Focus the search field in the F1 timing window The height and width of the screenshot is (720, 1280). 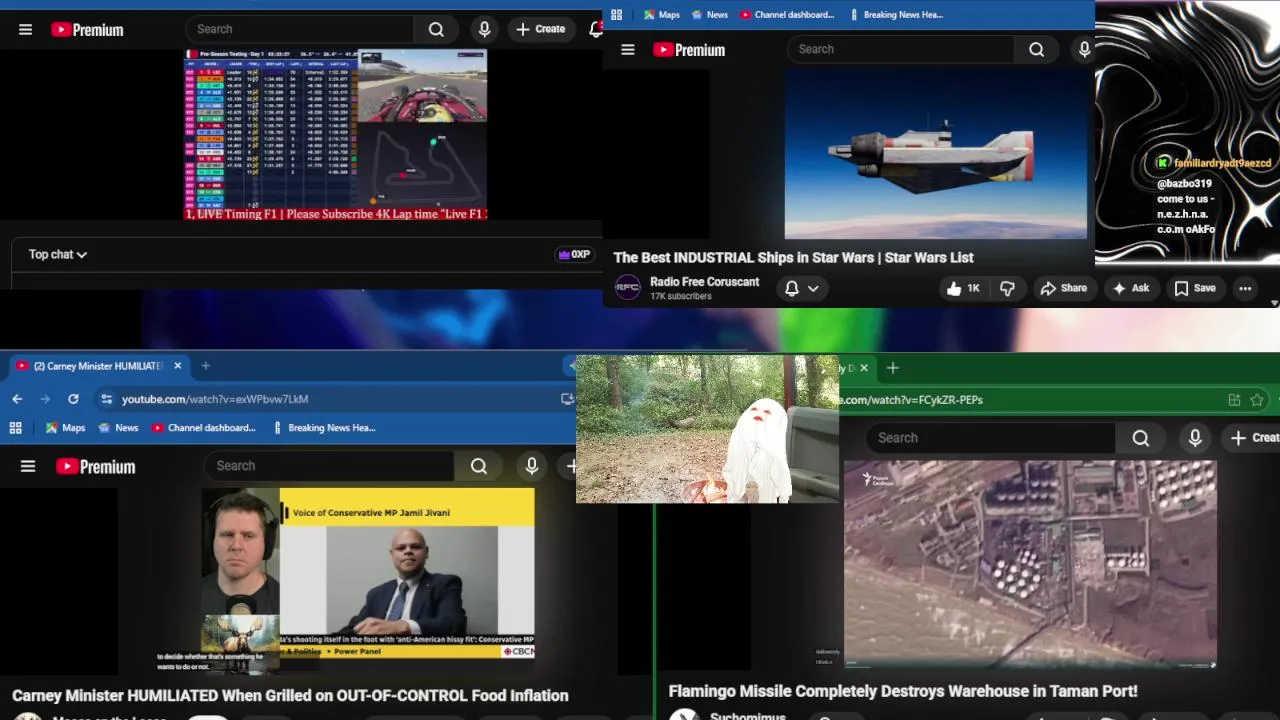[300, 30]
